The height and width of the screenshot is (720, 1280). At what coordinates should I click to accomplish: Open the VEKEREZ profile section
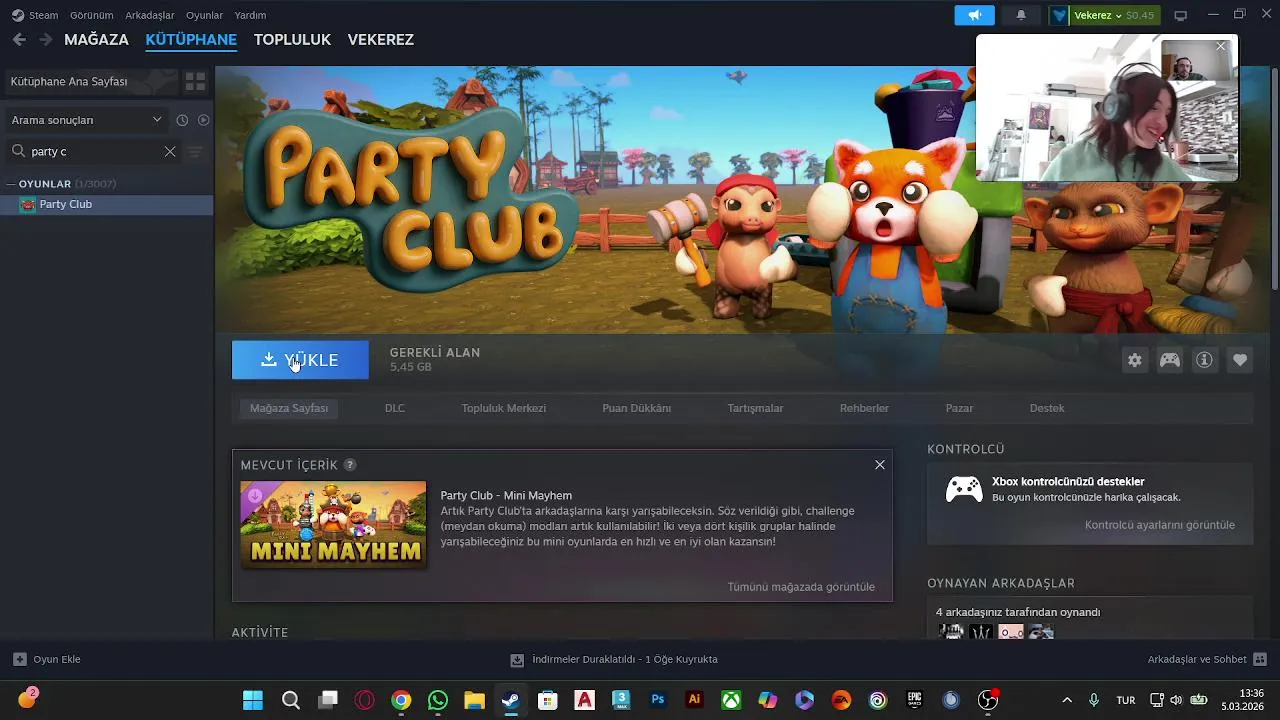(380, 40)
